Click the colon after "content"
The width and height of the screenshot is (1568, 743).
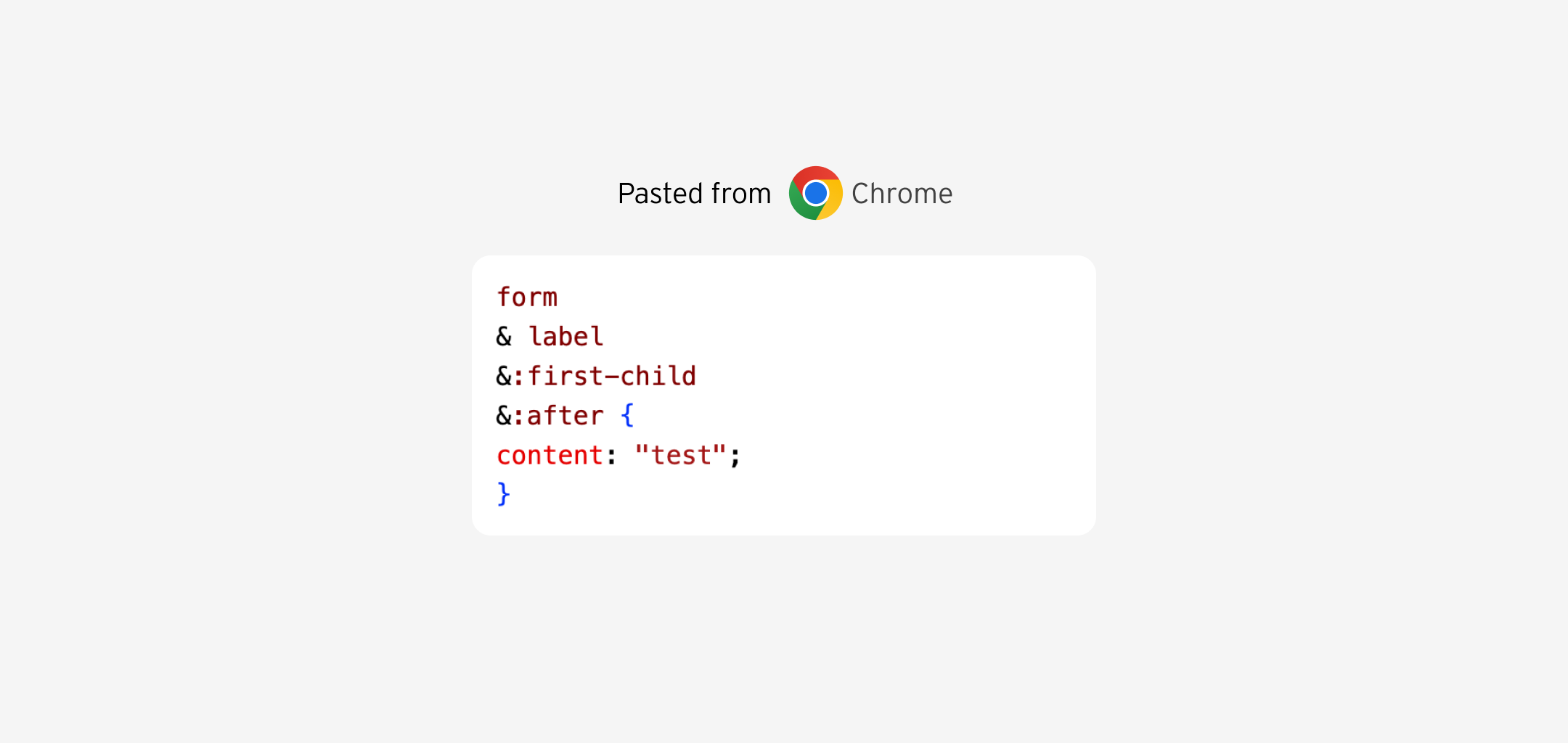tap(611, 456)
